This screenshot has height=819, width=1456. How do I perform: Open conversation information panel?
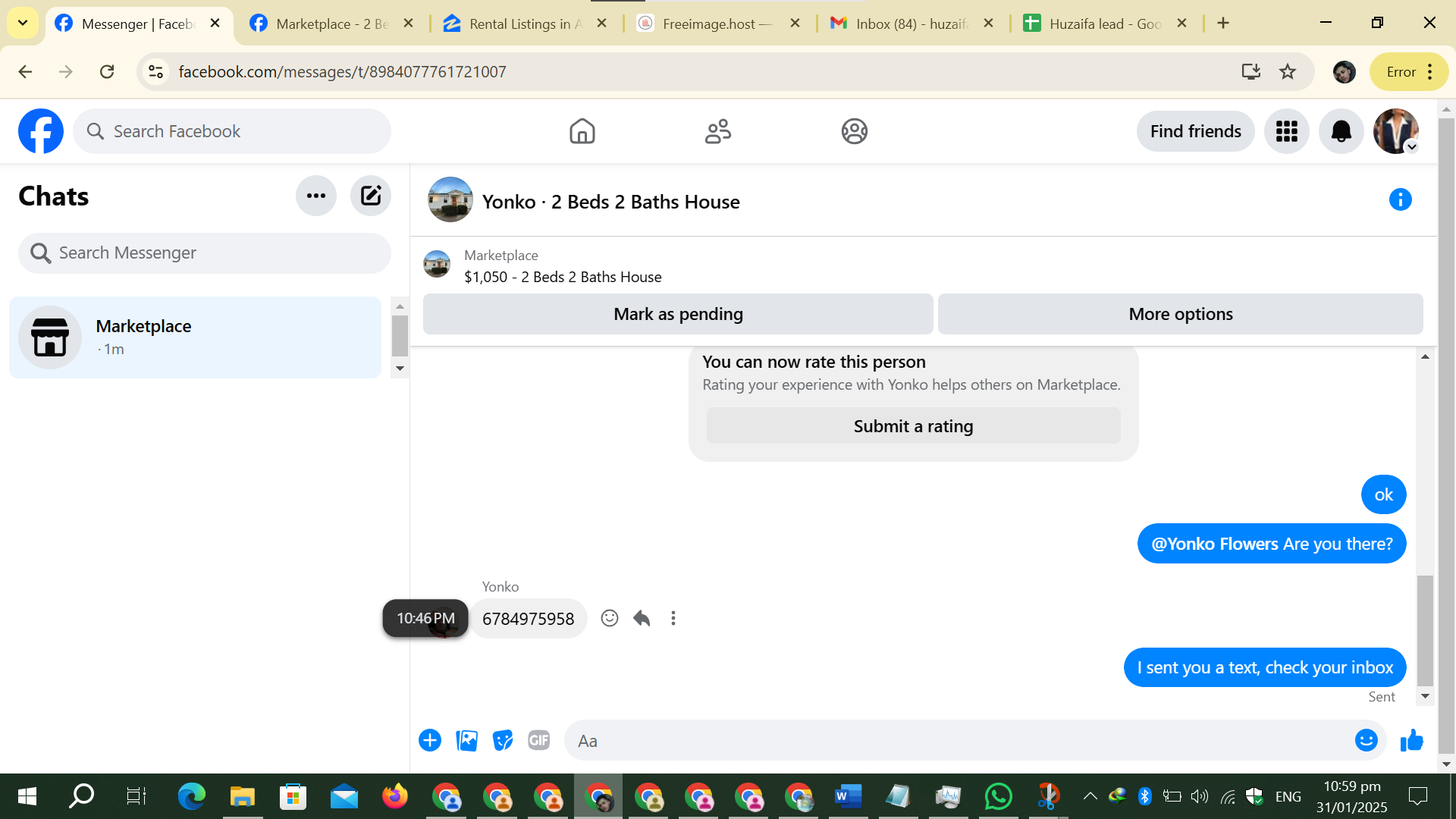(x=1401, y=199)
